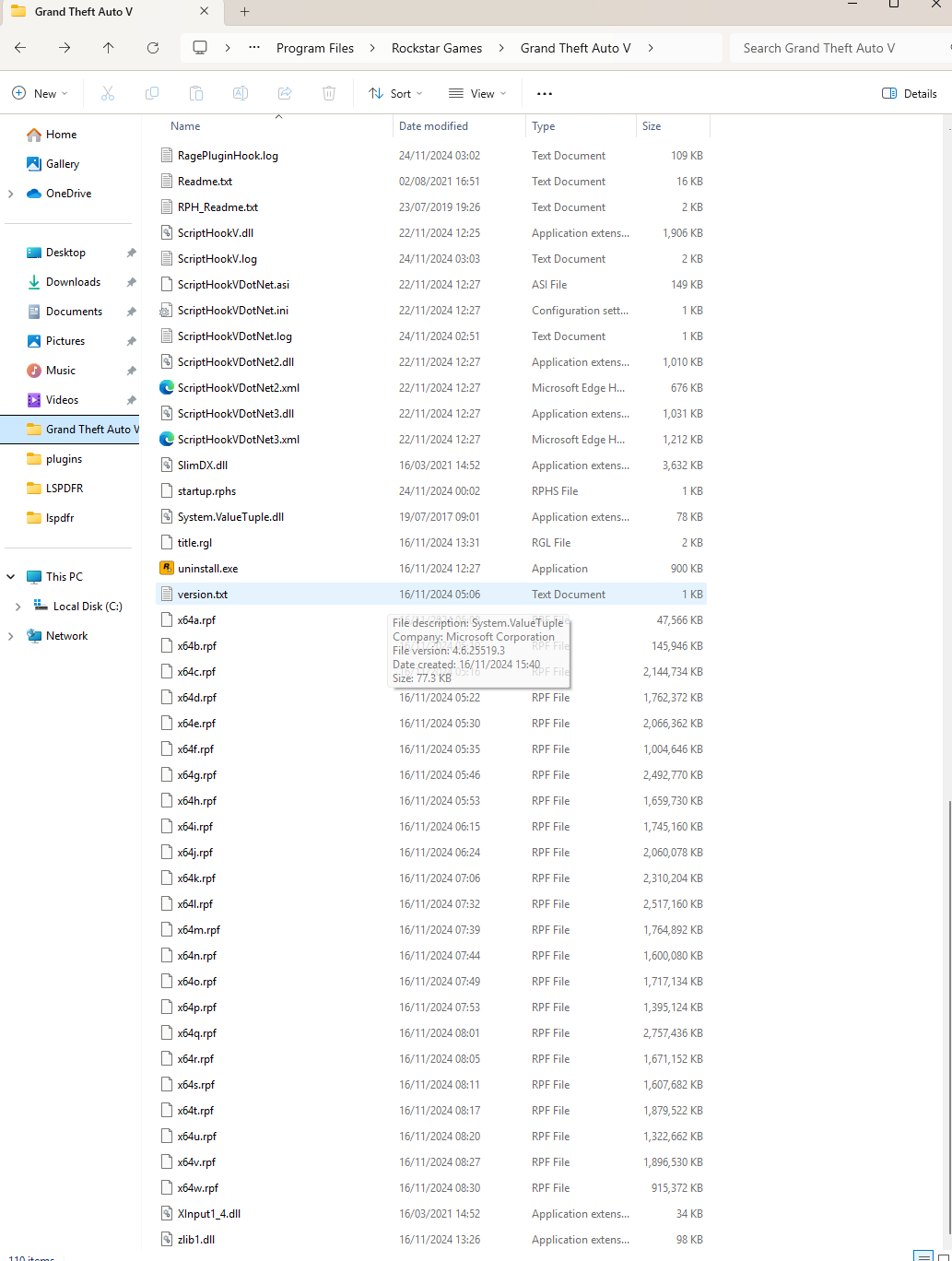Select the SlimDX.dll file
The image size is (952, 1261).
tap(431, 466)
